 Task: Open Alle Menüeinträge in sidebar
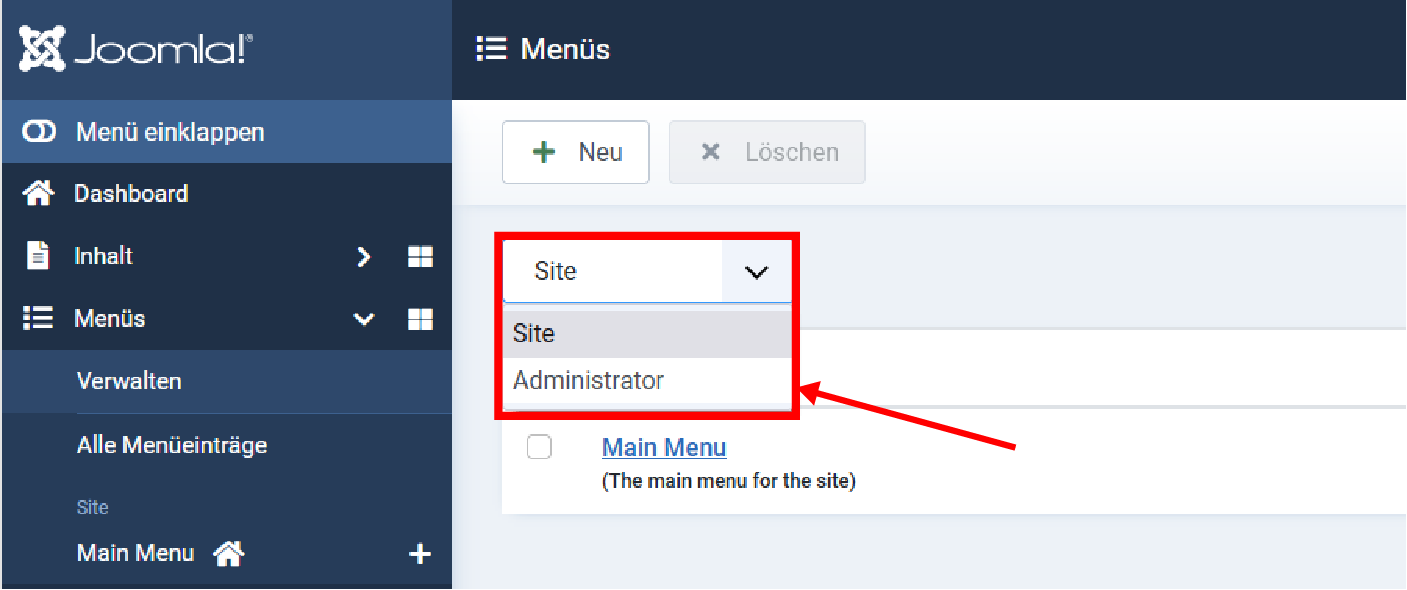(172, 445)
